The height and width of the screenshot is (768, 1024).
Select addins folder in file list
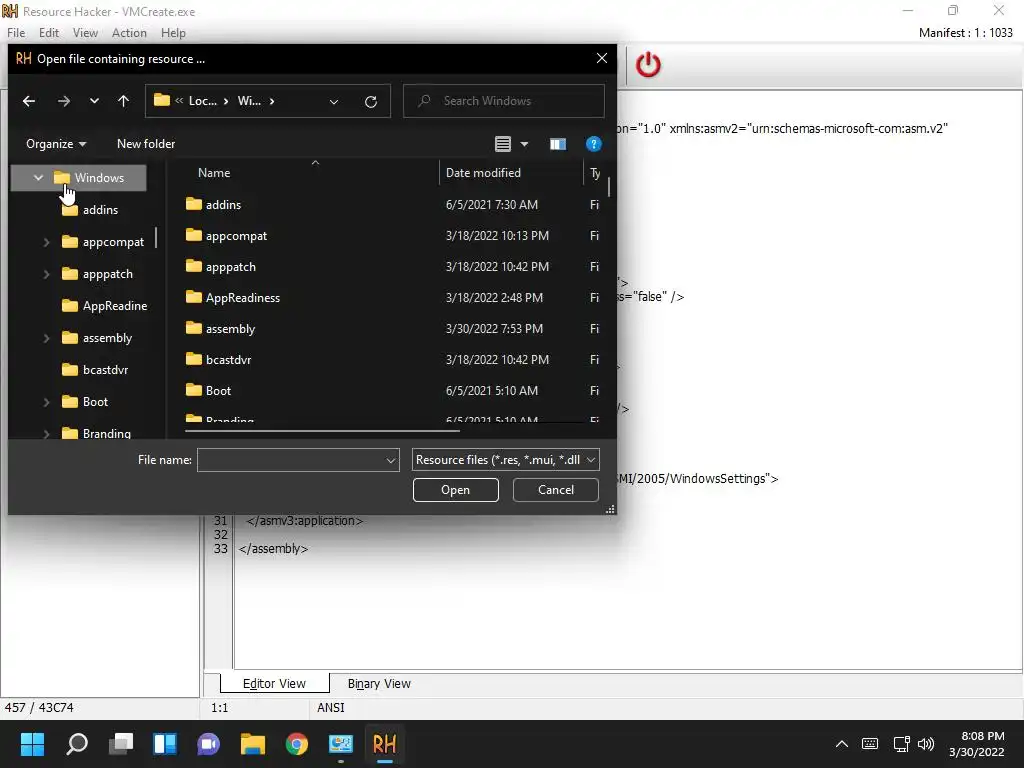point(214,204)
